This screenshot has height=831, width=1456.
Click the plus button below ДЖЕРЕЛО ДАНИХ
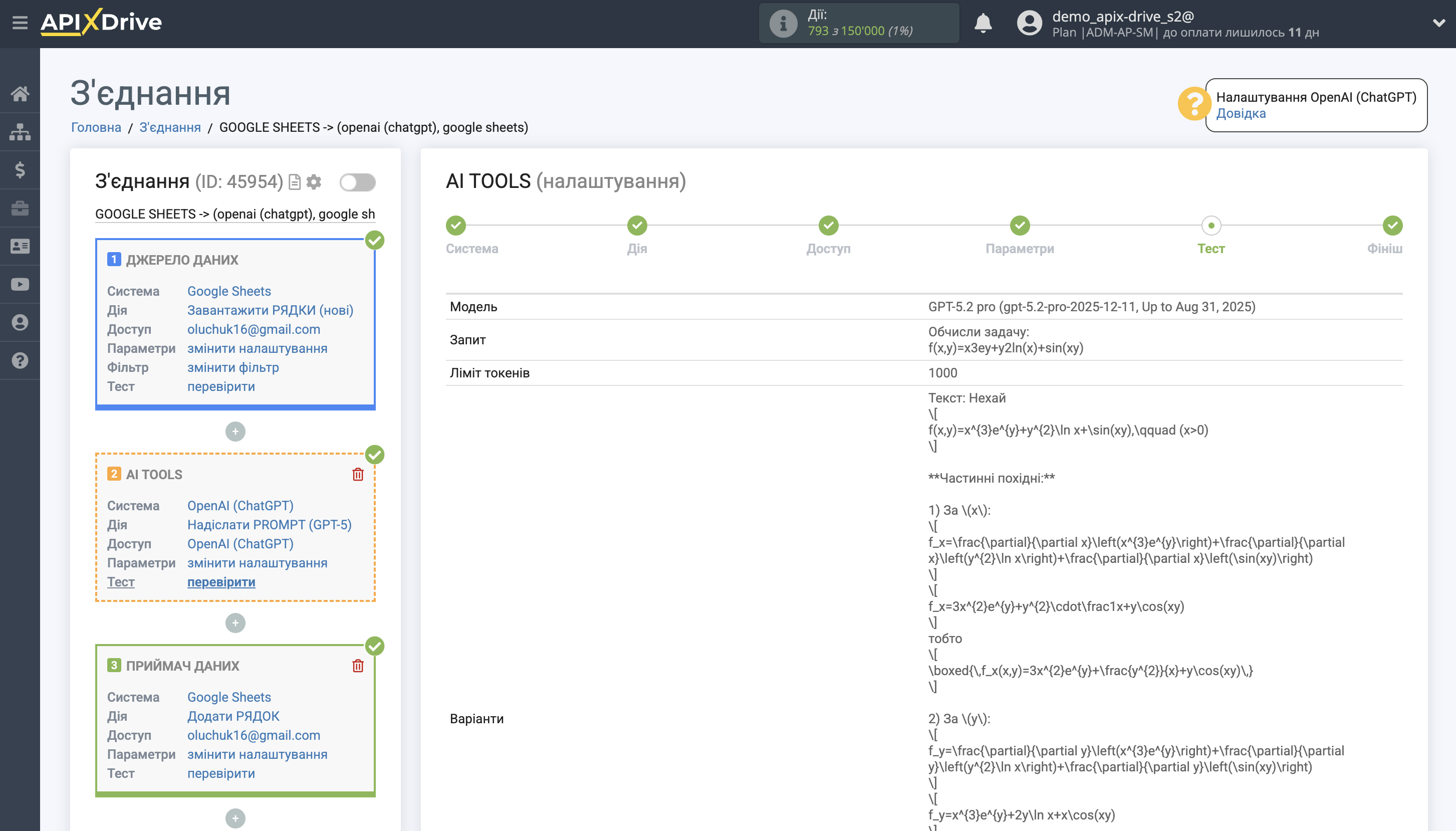pos(235,432)
